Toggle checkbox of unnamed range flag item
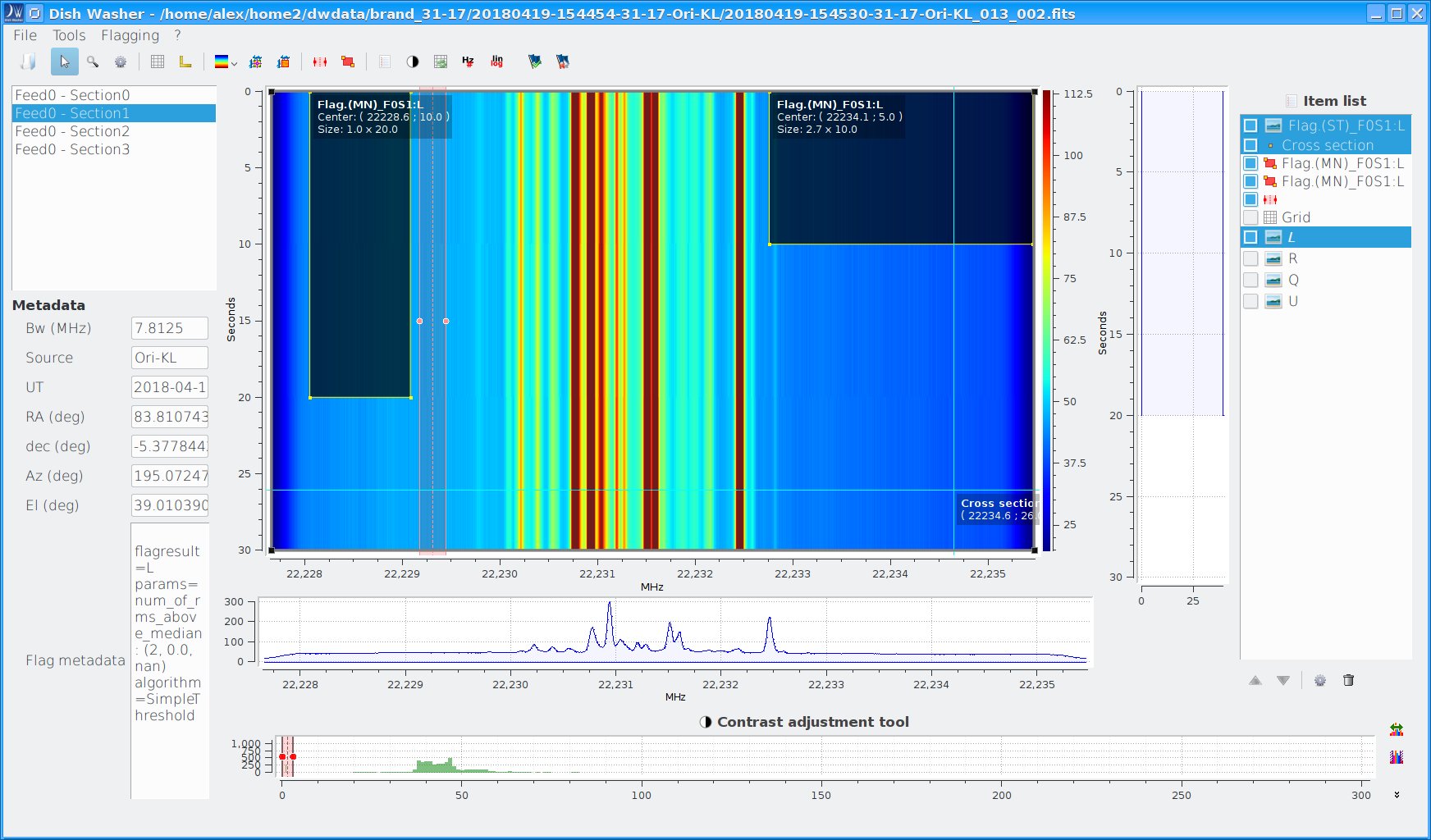The height and width of the screenshot is (840, 1431). (1250, 199)
